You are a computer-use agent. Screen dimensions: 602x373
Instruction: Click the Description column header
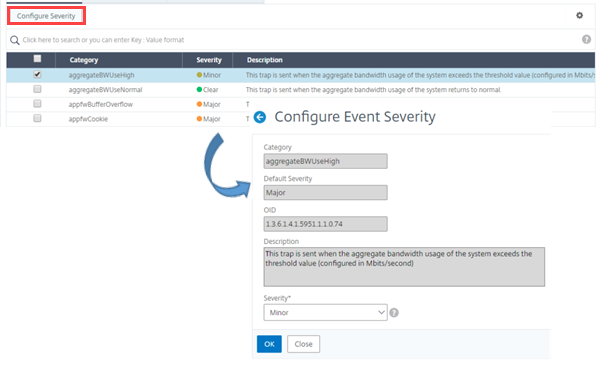[265, 60]
